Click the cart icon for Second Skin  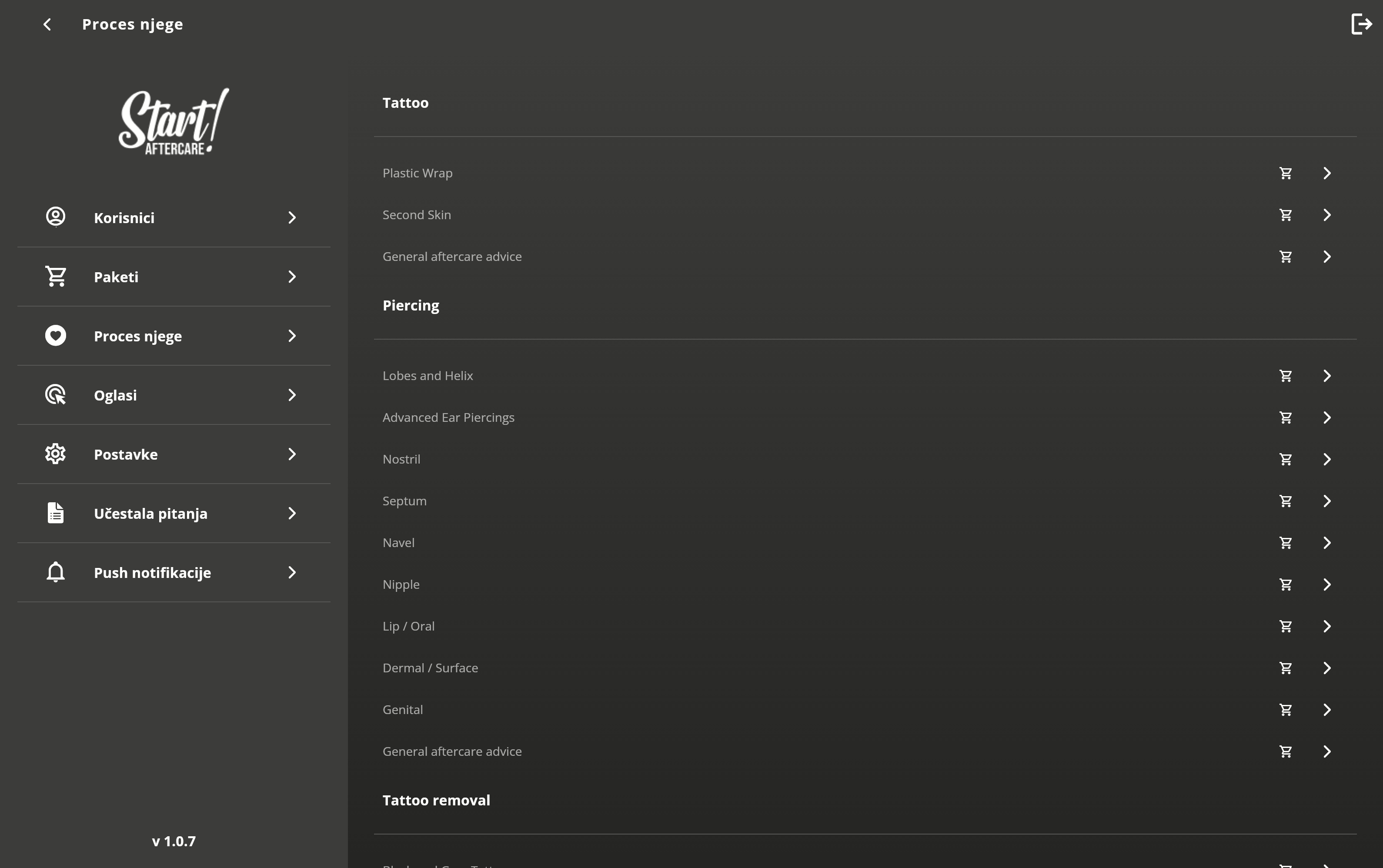click(1286, 215)
